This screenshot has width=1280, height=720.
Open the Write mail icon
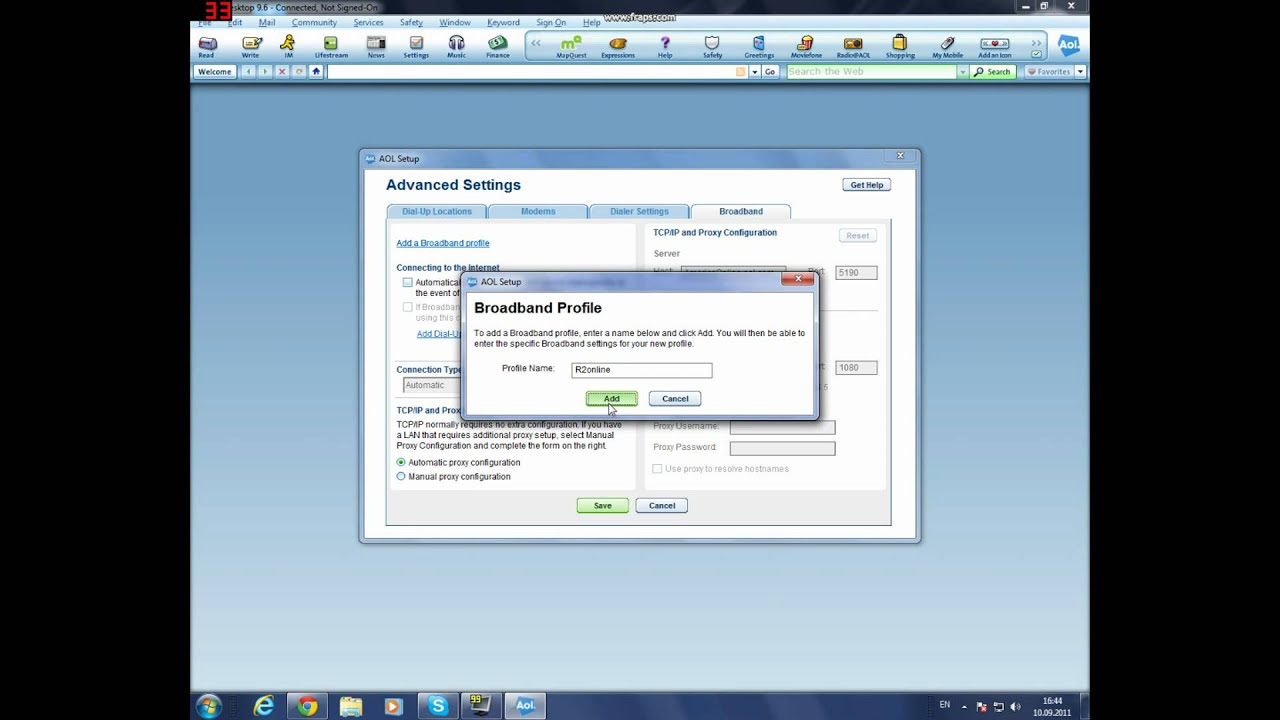point(251,47)
